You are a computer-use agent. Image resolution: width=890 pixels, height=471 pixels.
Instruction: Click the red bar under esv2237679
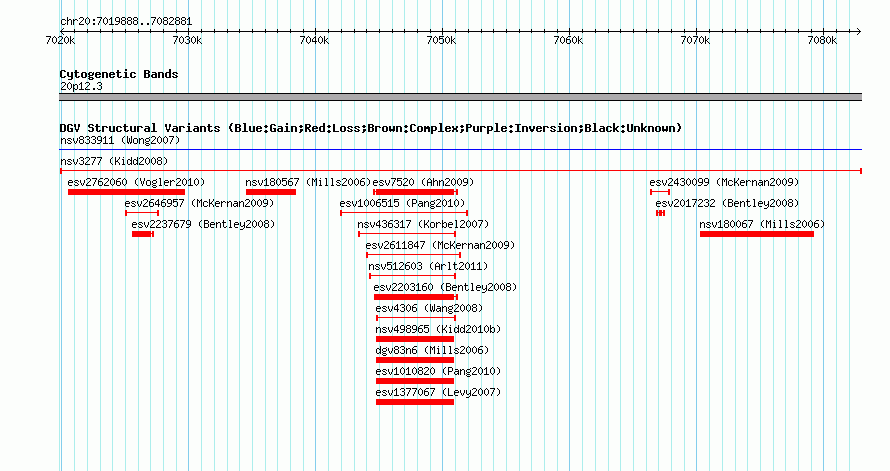(142, 234)
